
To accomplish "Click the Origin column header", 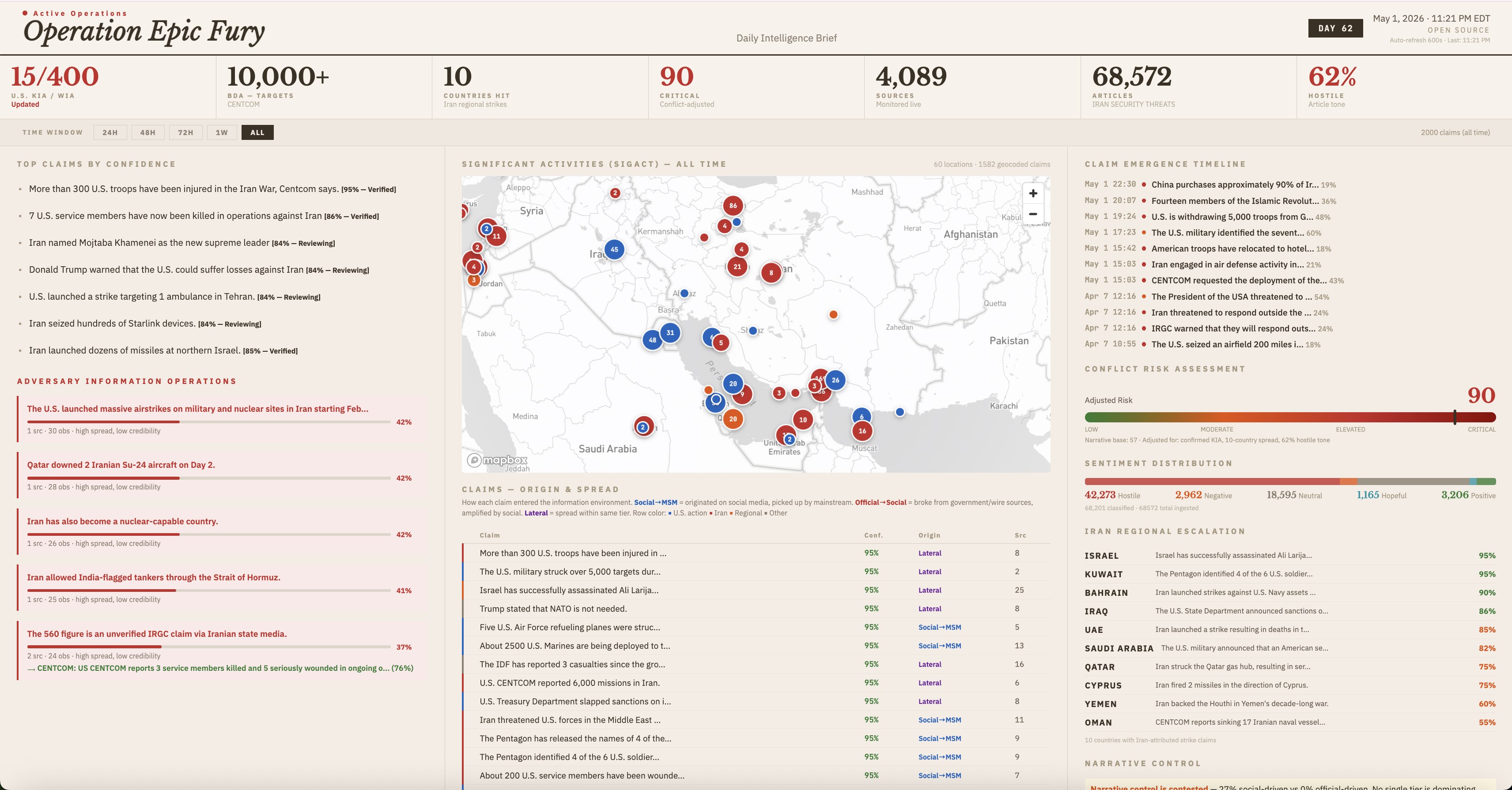I will tap(929, 535).
